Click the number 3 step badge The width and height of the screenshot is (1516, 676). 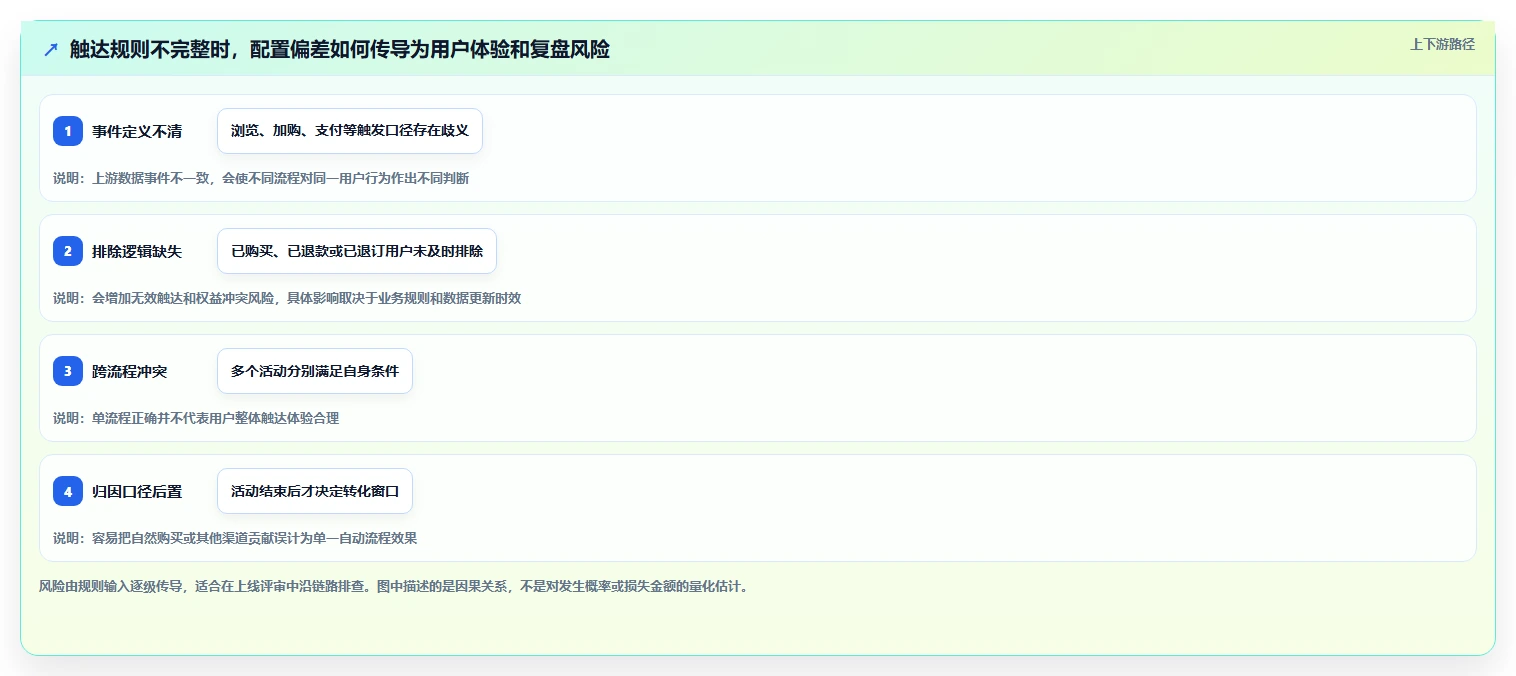[68, 371]
